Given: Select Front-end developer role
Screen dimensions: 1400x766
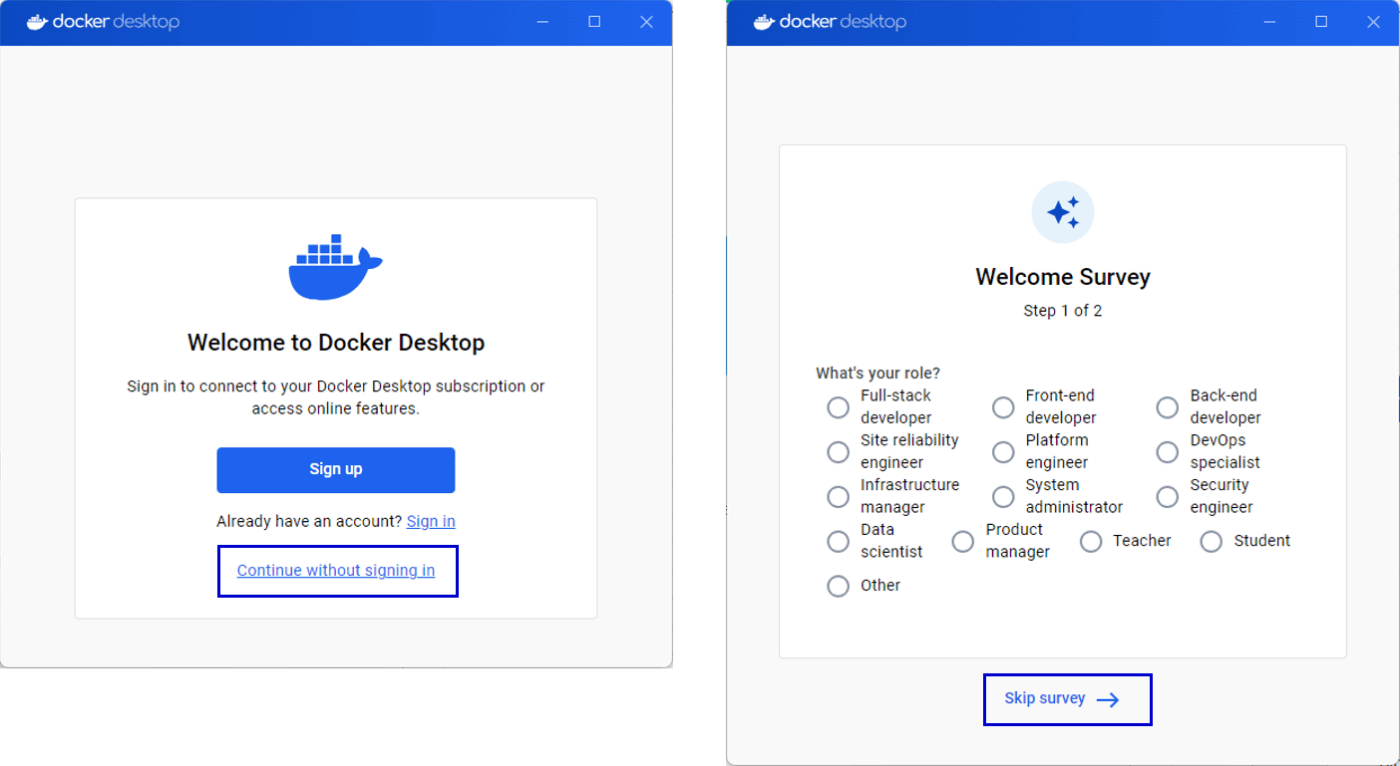Looking at the screenshot, I should tap(1003, 407).
